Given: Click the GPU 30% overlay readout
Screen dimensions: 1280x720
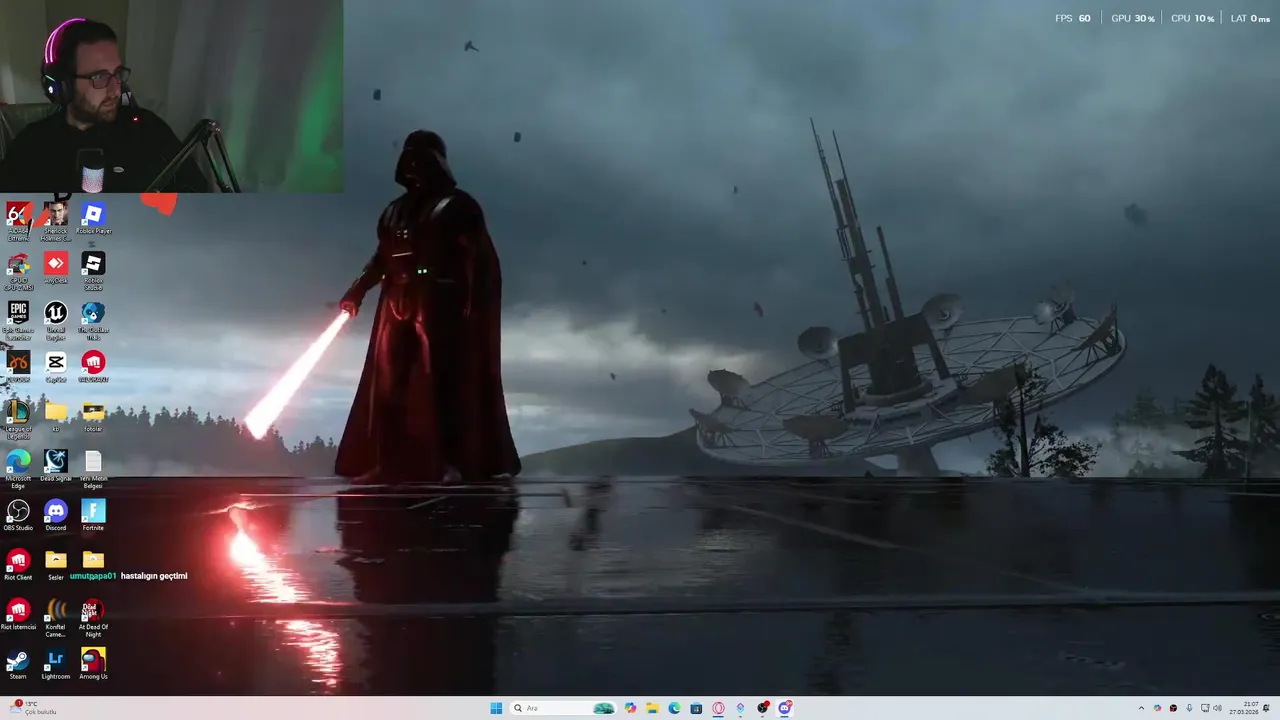Looking at the screenshot, I should pos(1133,18).
